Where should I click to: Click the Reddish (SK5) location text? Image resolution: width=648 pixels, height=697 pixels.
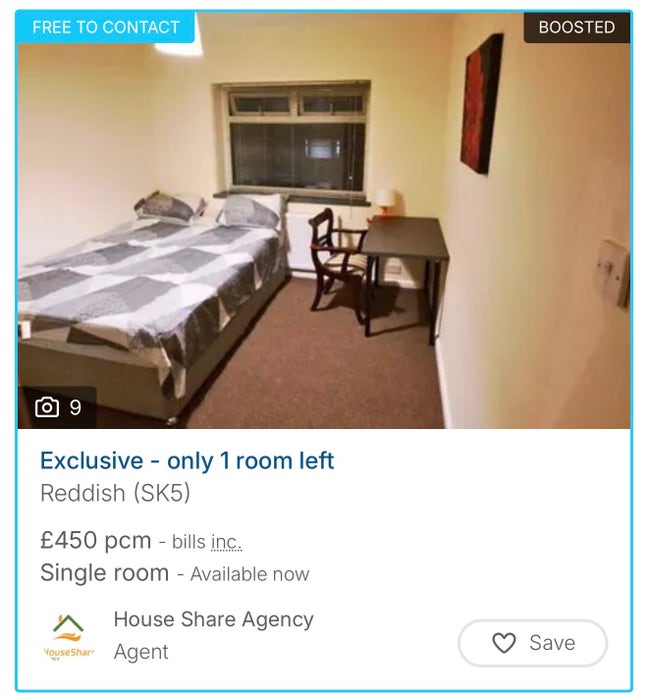coord(115,493)
